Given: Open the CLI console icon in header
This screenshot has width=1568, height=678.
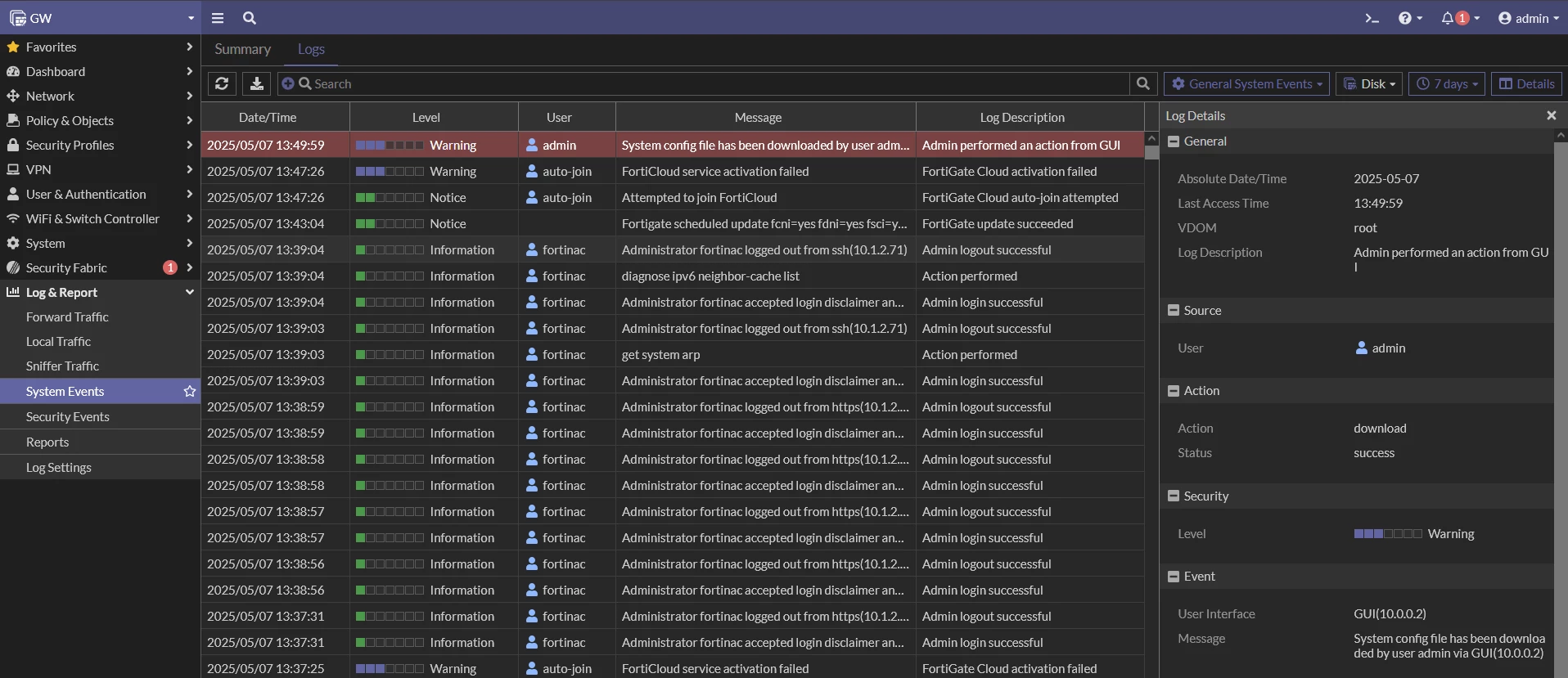Looking at the screenshot, I should pyautogui.click(x=1372, y=18).
